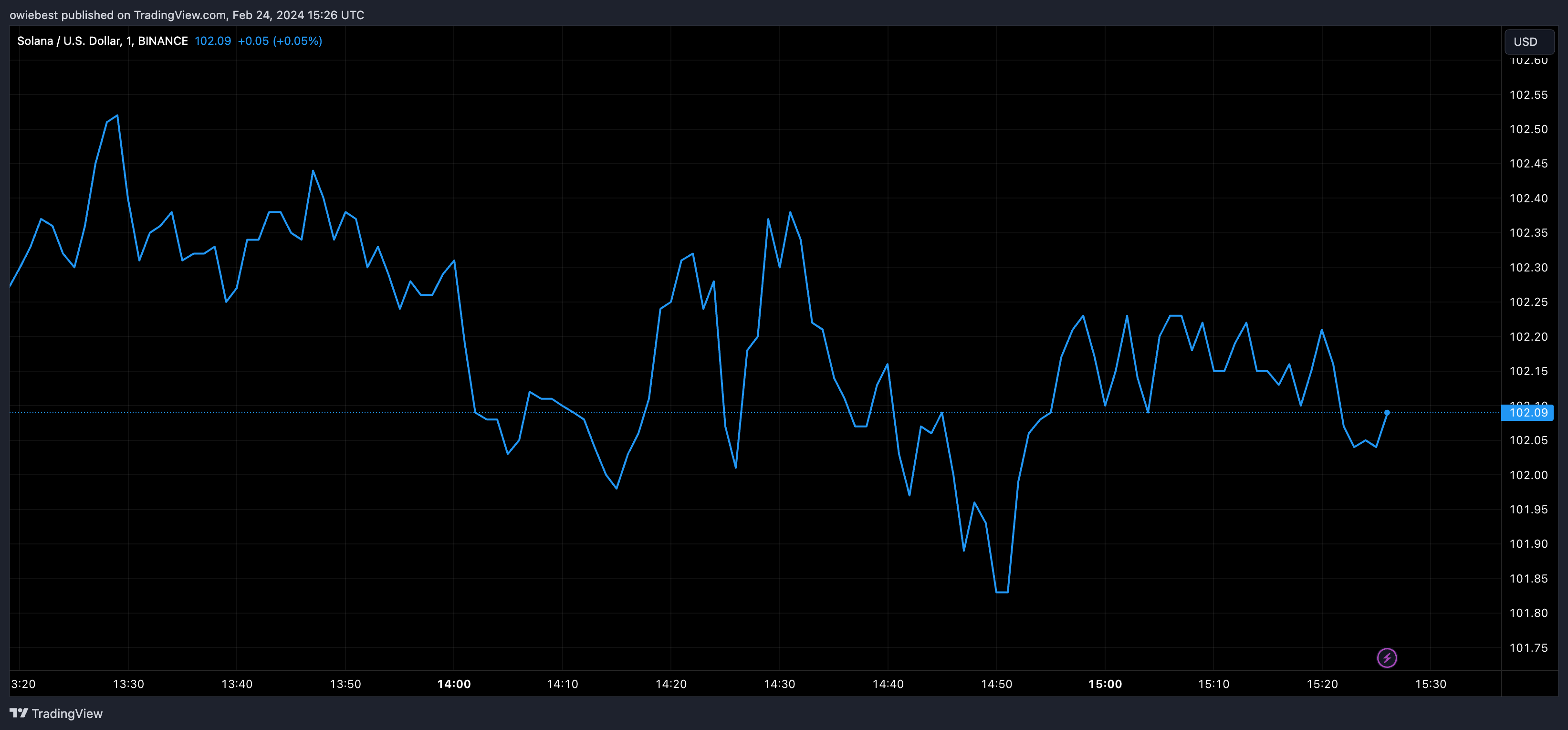Click the 102.20 price axis label
Image resolution: width=1568 pixels, height=730 pixels.
[x=1528, y=337]
